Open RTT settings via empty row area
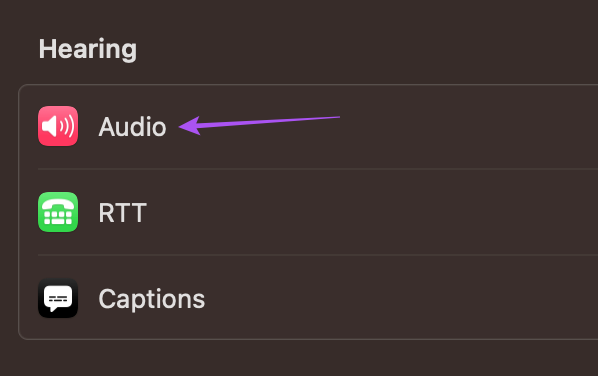 tap(381, 212)
